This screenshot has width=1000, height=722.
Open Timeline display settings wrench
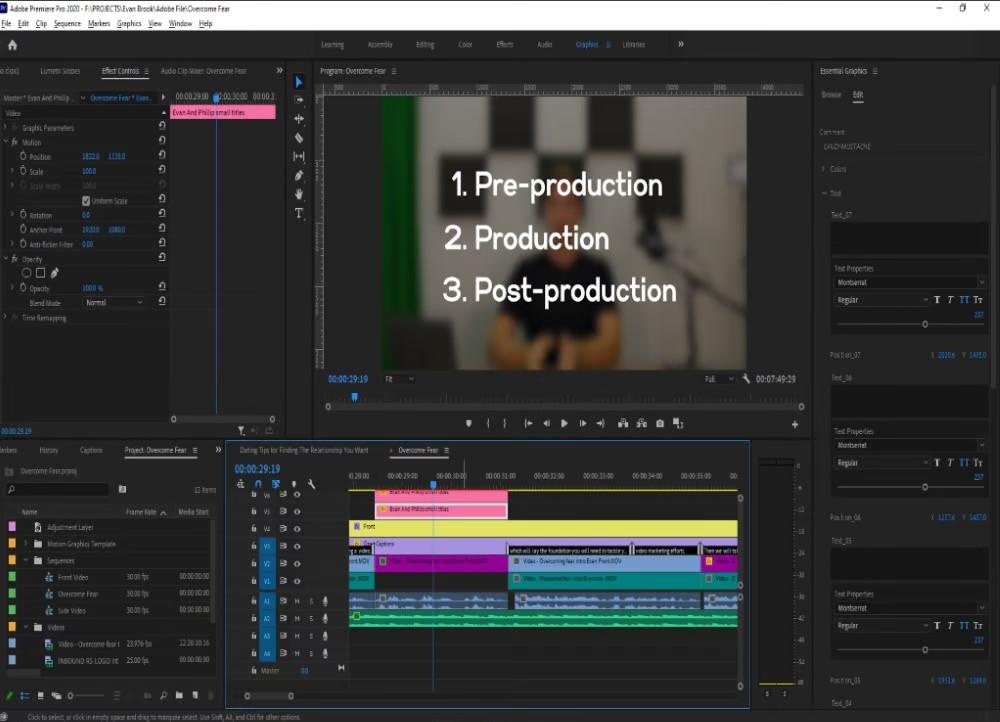click(x=311, y=484)
